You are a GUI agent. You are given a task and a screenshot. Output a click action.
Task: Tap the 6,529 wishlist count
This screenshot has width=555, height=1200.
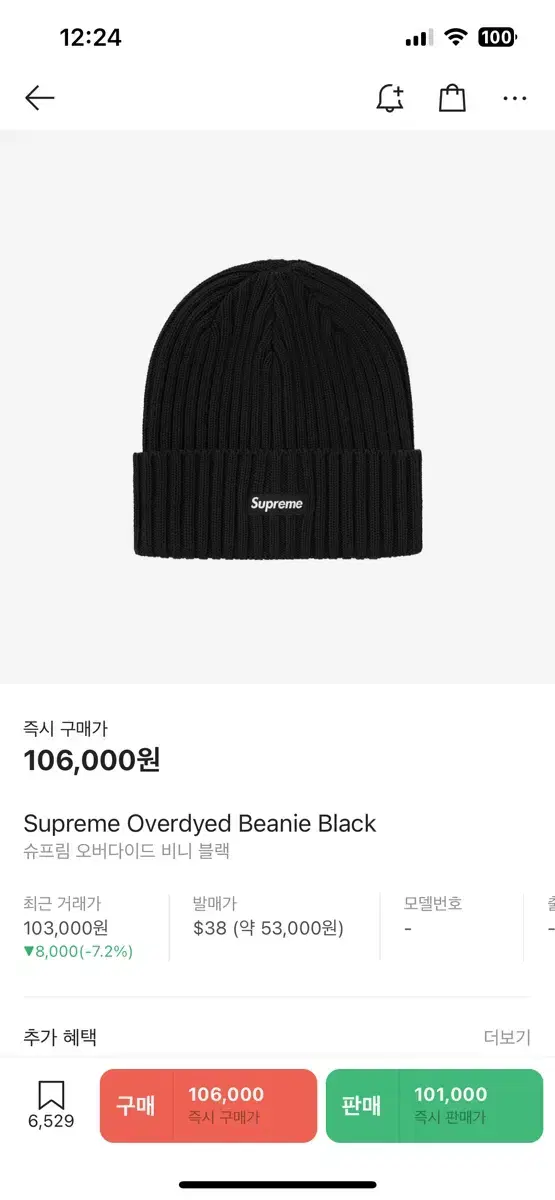pyautogui.click(x=51, y=1121)
